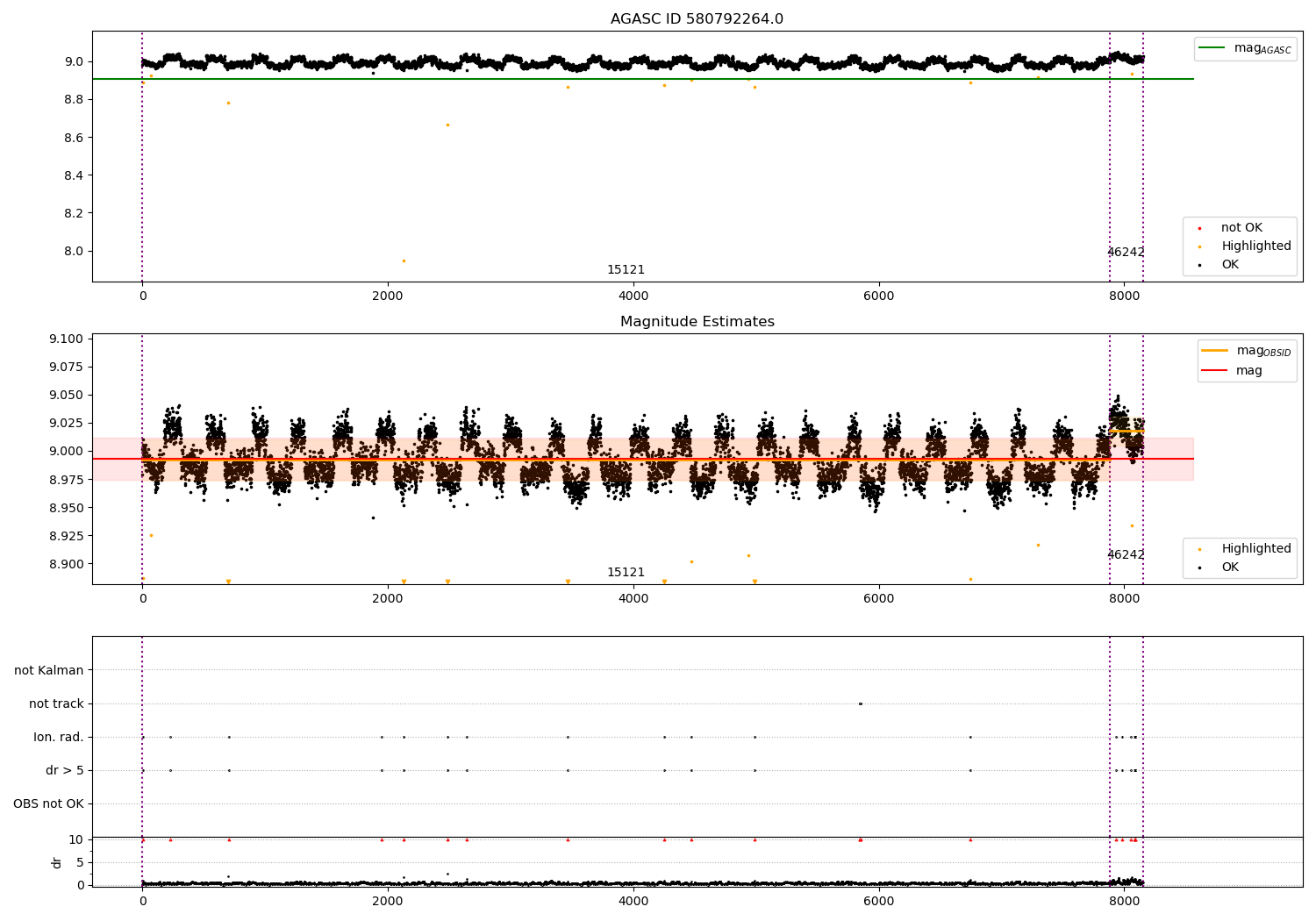This screenshot has width=1316, height=921.
Task: Click the Magnitude Estimates plot title
Action: (x=697, y=322)
